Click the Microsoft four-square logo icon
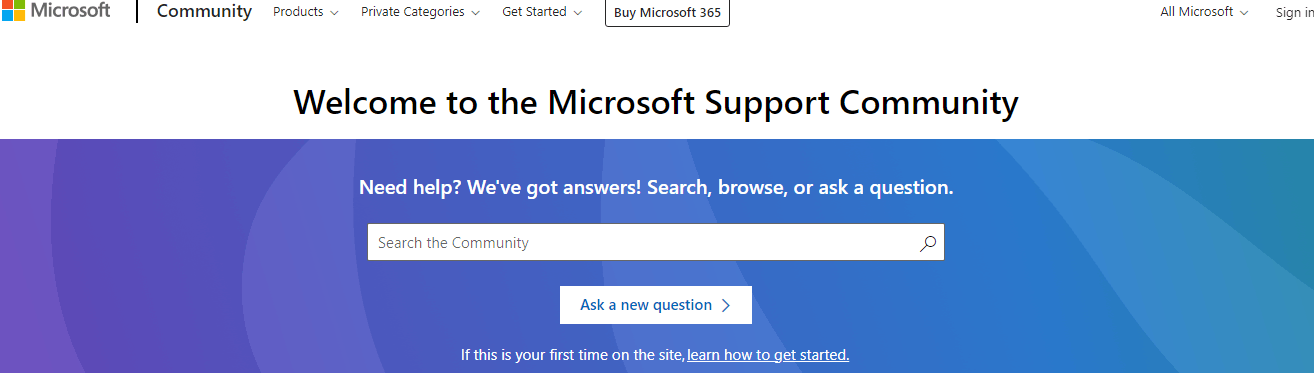Screen dimensions: 1316x380 (x=11, y=10)
